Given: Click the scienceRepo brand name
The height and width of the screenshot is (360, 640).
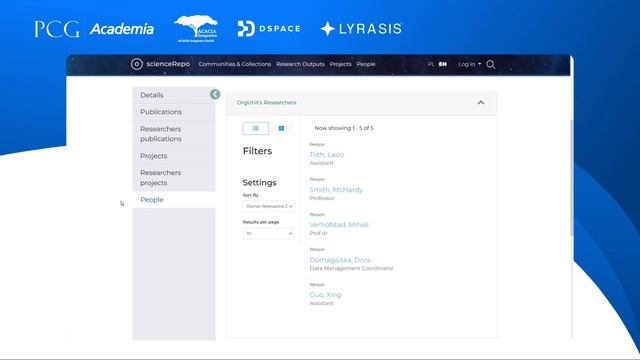Looking at the screenshot, I should pyautogui.click(x=168, y=64).
